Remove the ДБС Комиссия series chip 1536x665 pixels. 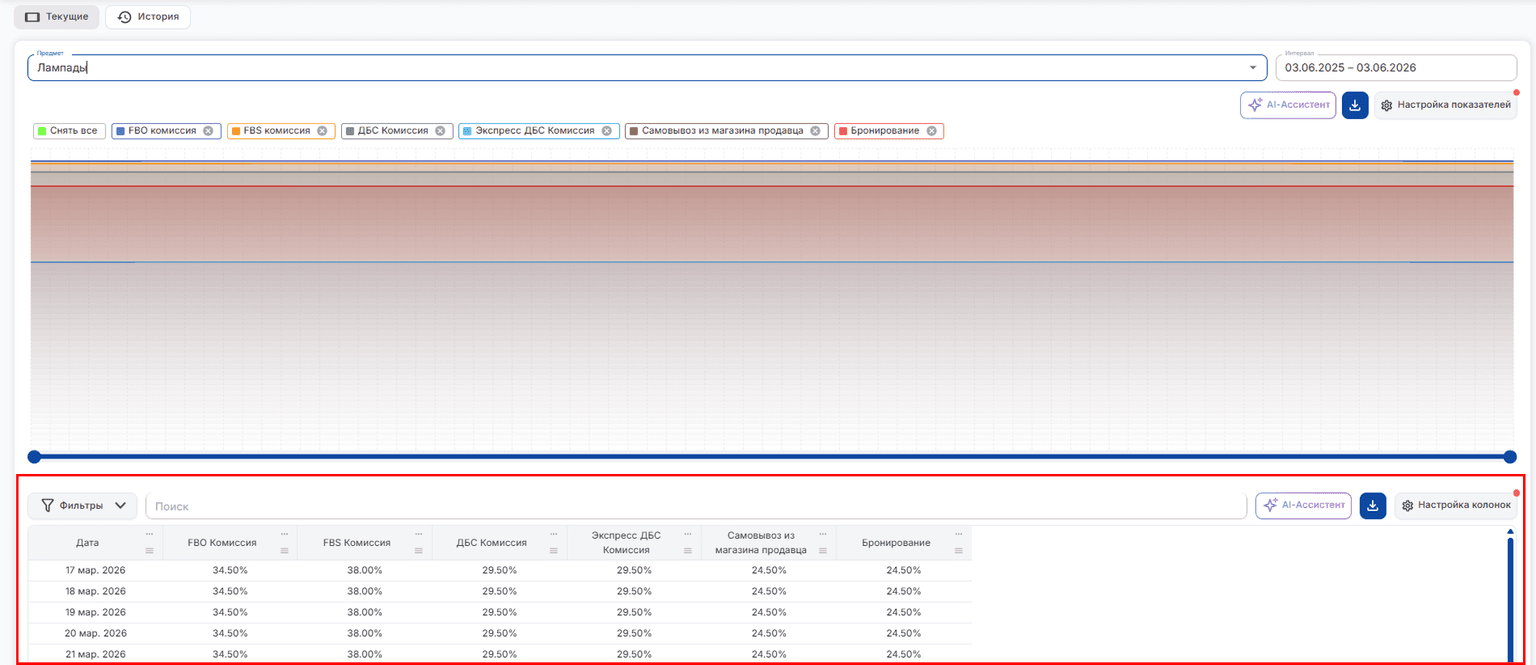(440, 131)
